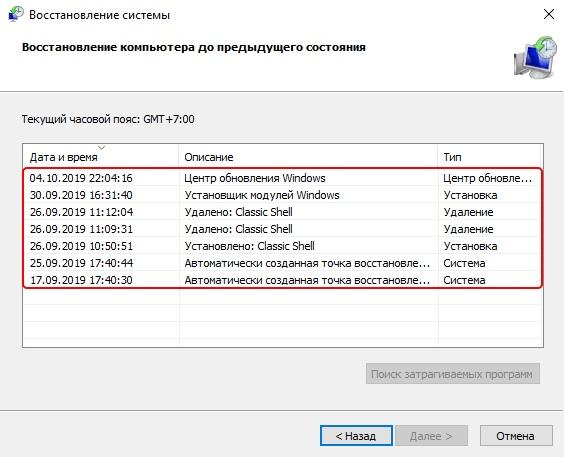564x457 pixels.
Task: Click the disabled Далее button
Action: pyautogui.click(x=431, y=436)
